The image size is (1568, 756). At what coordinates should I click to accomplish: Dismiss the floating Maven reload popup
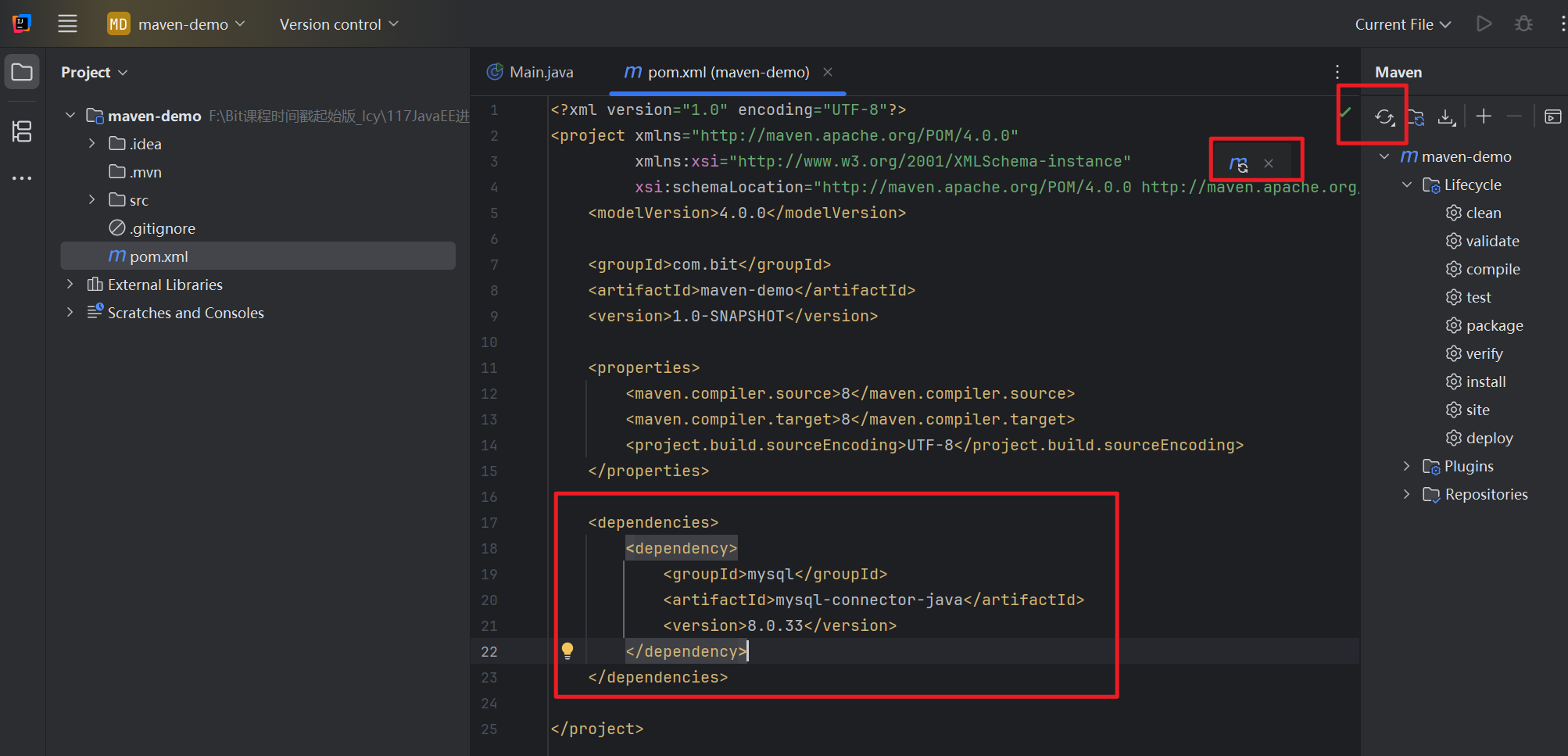click(1269, 163)
